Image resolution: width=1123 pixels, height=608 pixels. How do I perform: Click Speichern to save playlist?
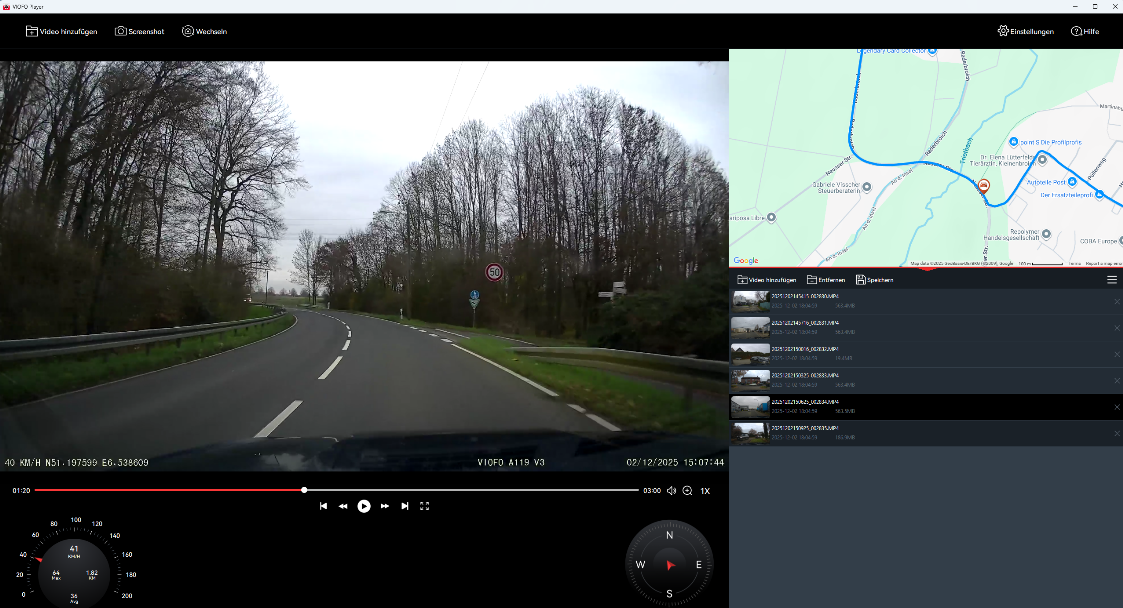click(874, 280)
